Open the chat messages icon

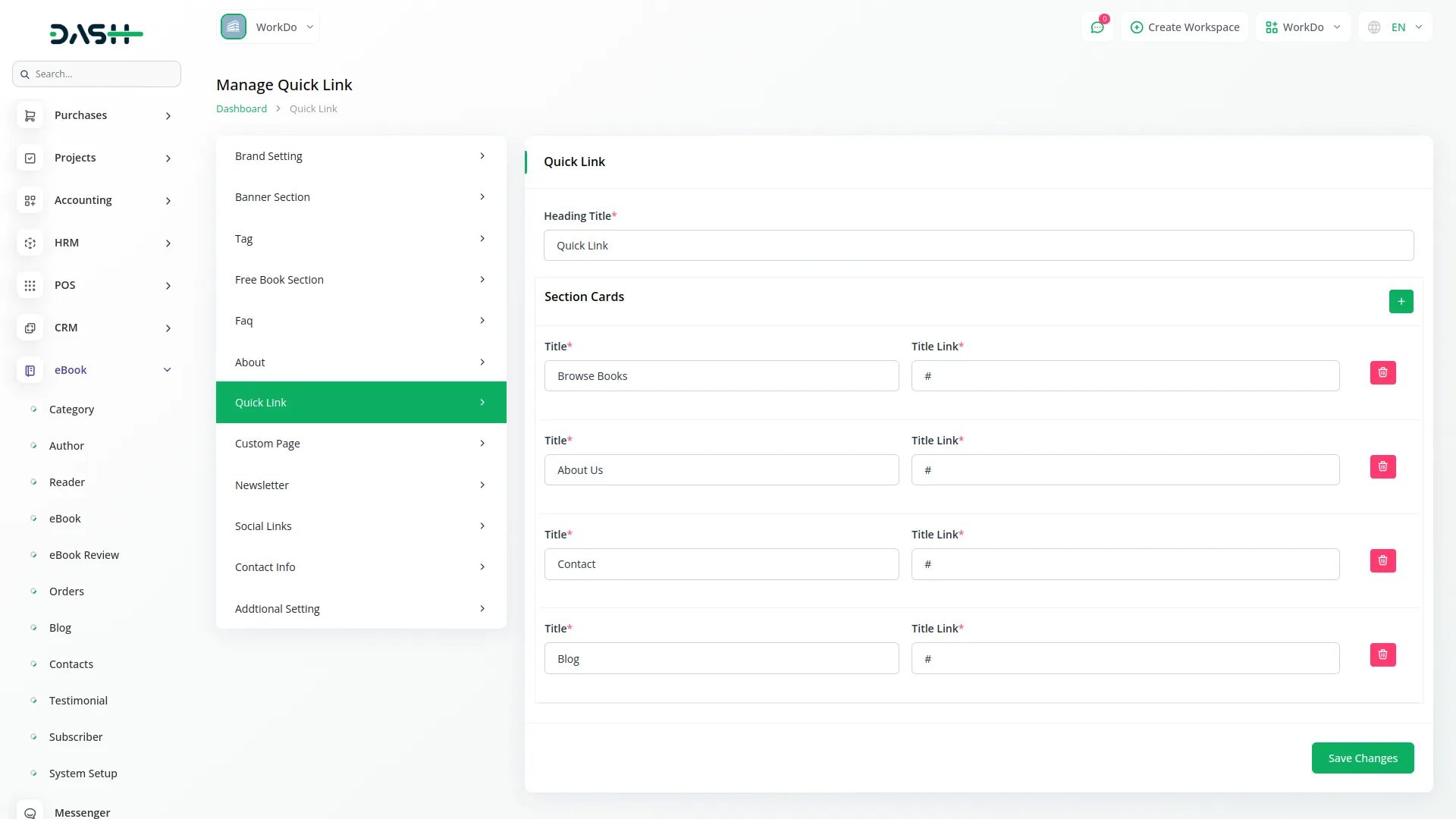(1097, 27)
